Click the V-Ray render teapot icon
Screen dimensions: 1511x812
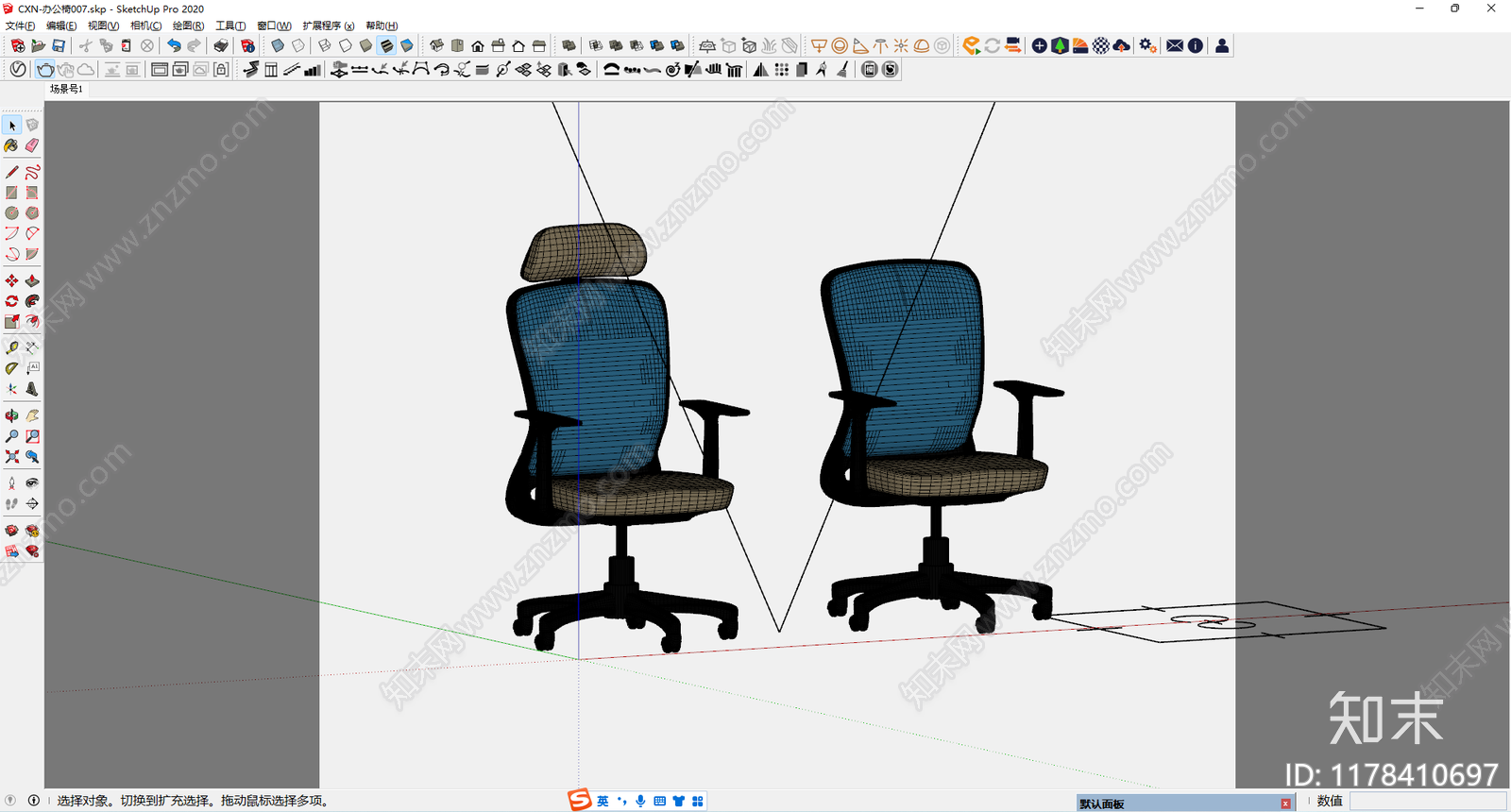tap(44, 69)
